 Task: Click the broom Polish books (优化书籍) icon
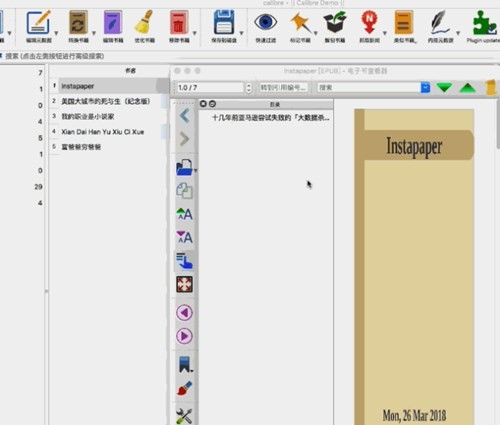click(x=144, y=22)
